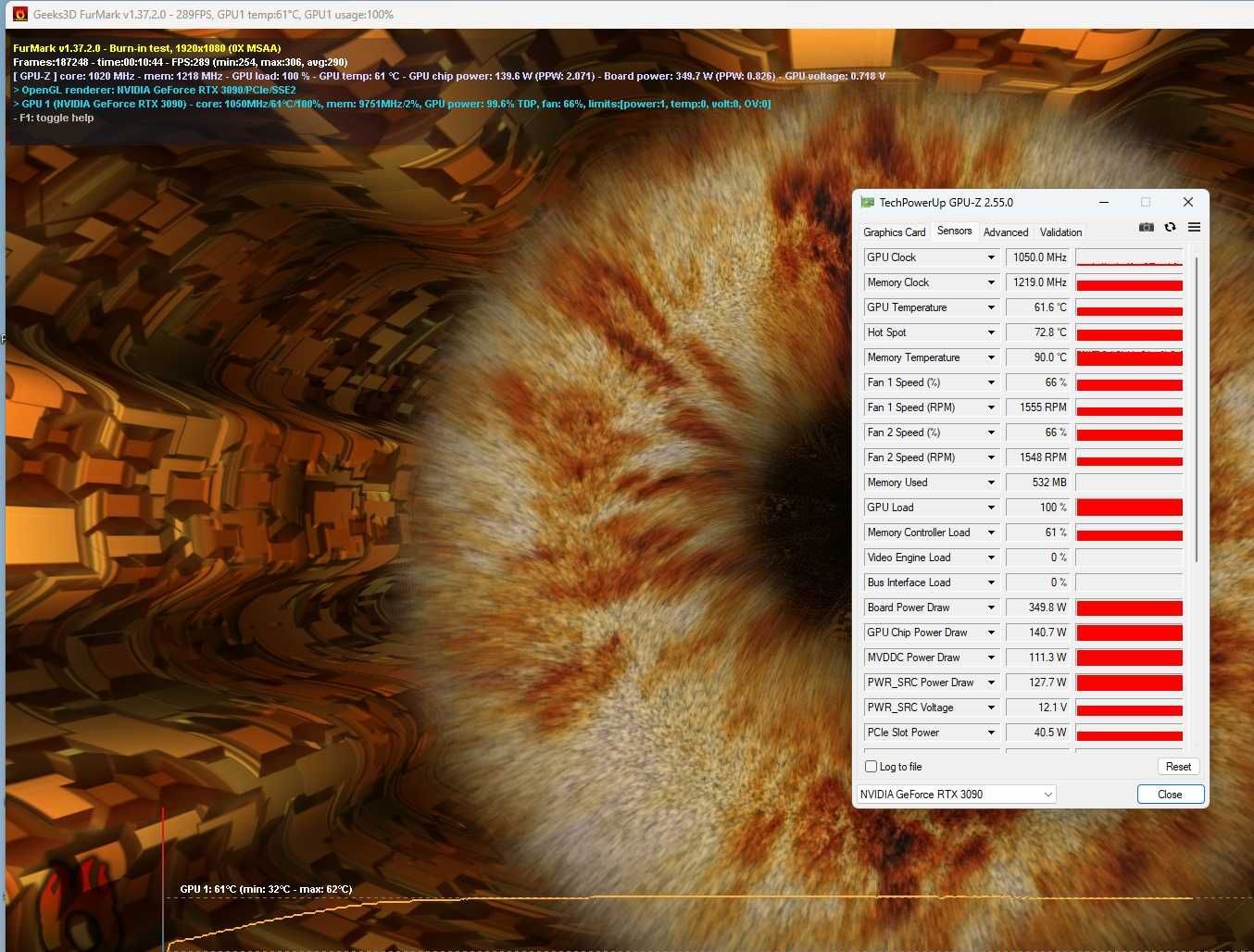Click the 72.8 °C Hot Spot value
This screenshot has width=1254, height=952.
[1038, 332]
